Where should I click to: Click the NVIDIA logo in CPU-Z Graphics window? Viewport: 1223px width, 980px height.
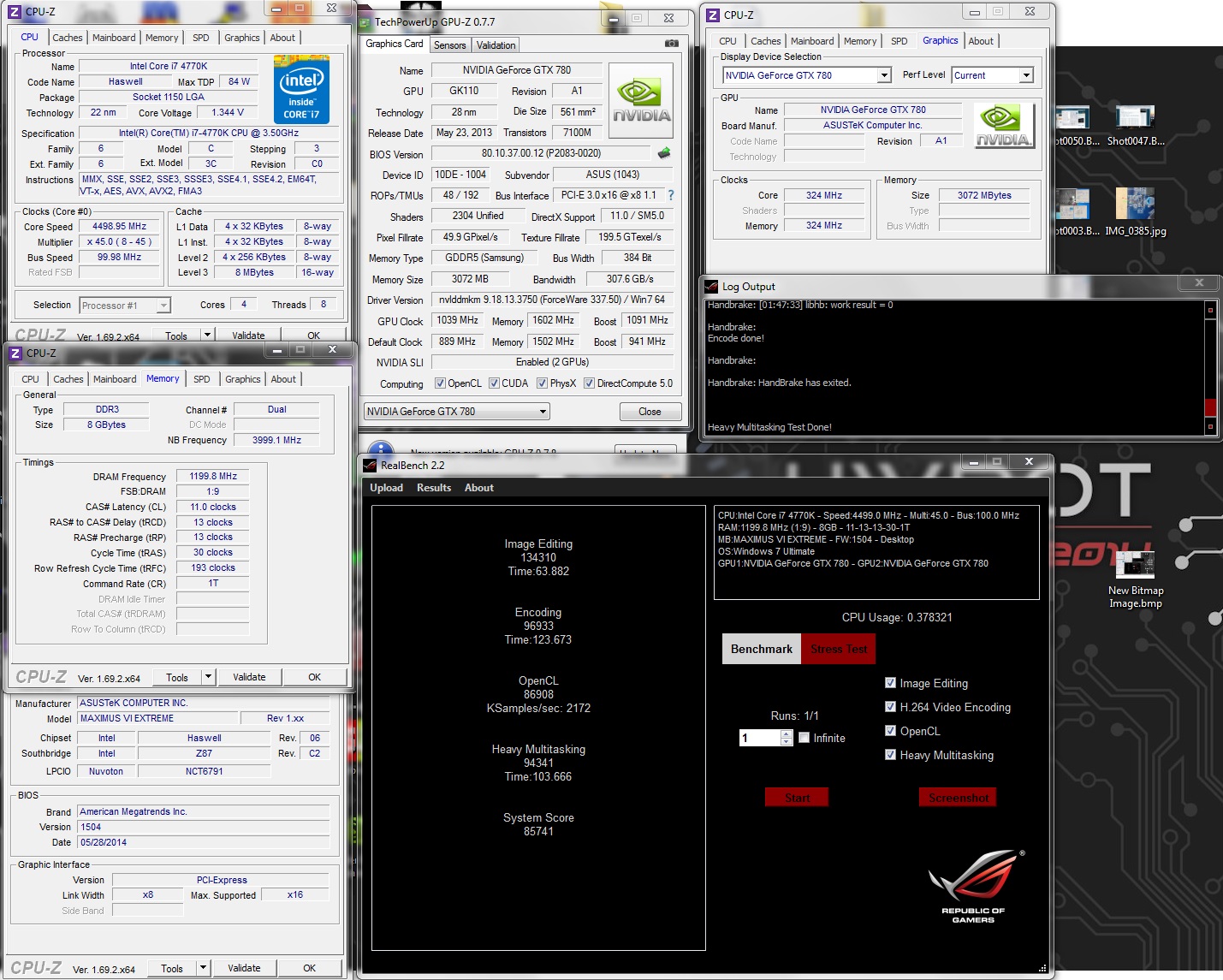click(1005, 126)
